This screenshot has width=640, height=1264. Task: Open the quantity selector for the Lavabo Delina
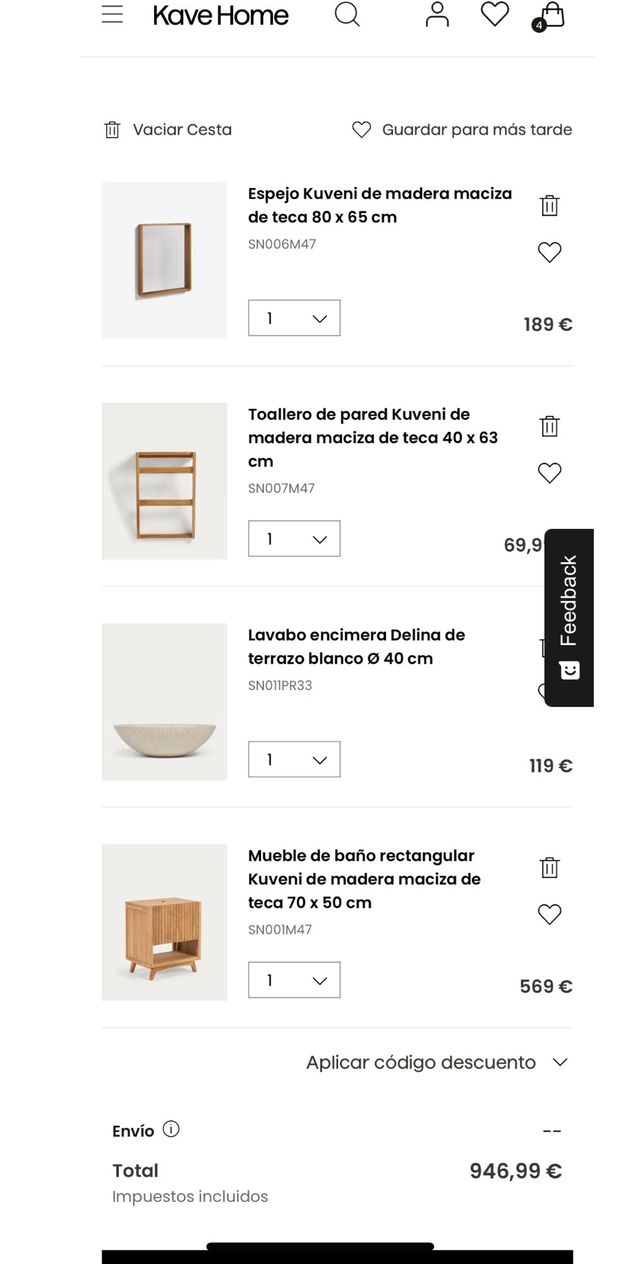294,759
